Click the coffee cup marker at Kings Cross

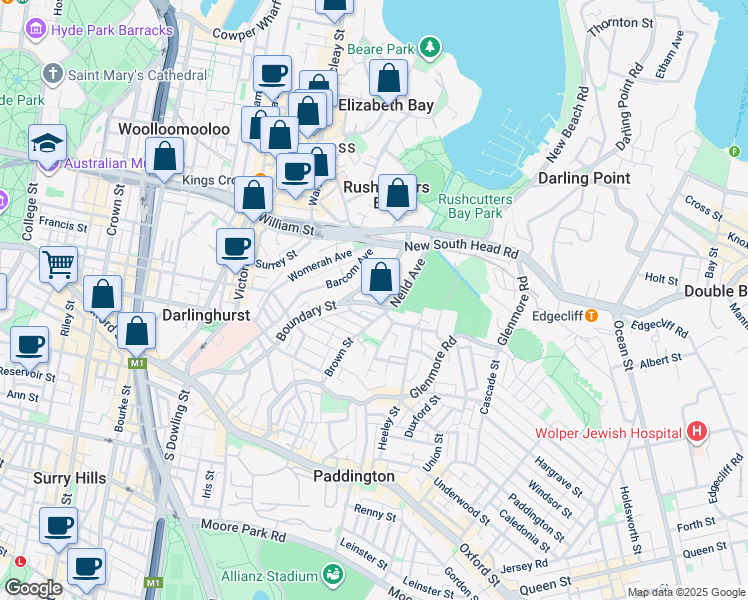(x=295, y=172)
